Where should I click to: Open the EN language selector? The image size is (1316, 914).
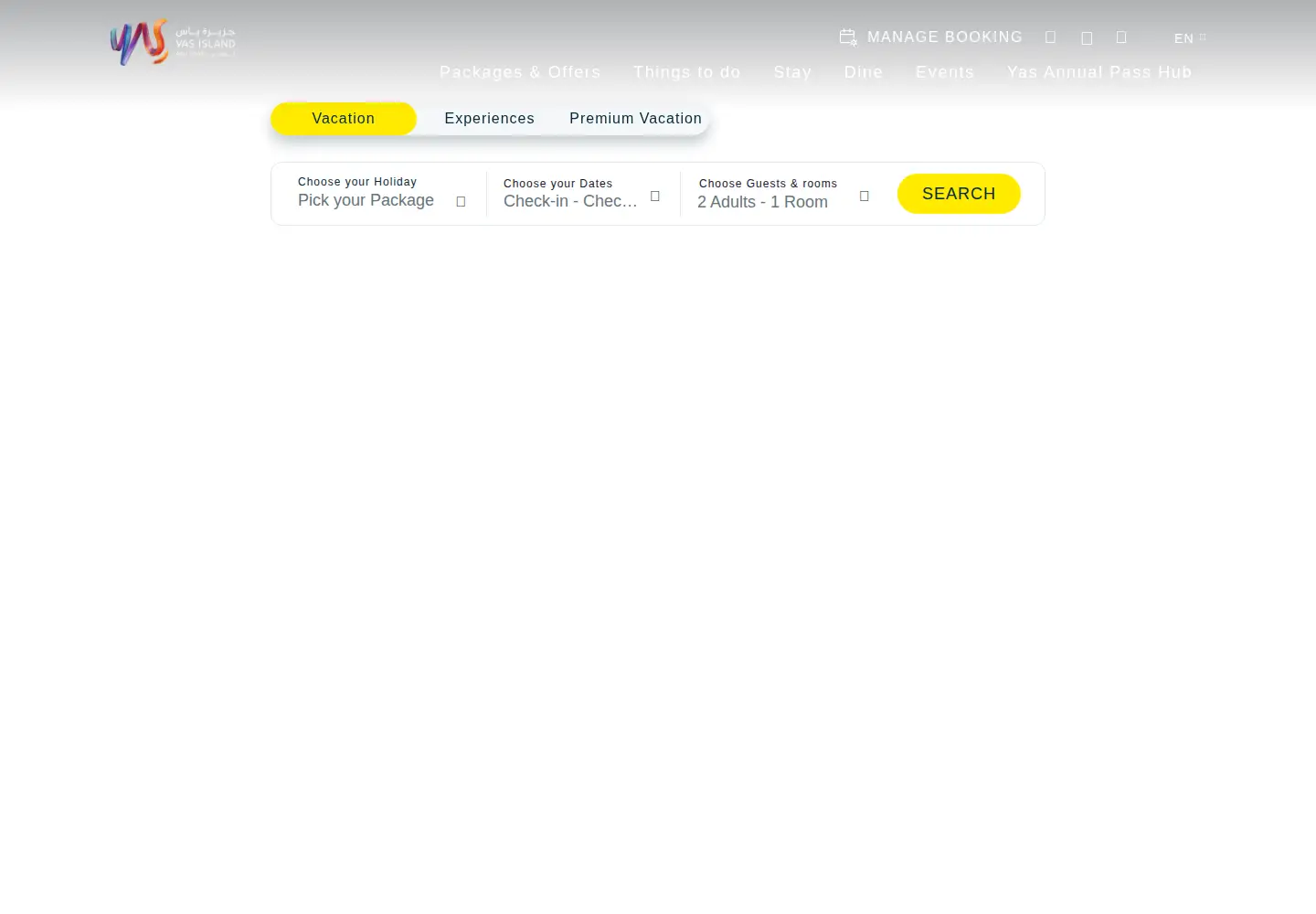coord(1190,38)
